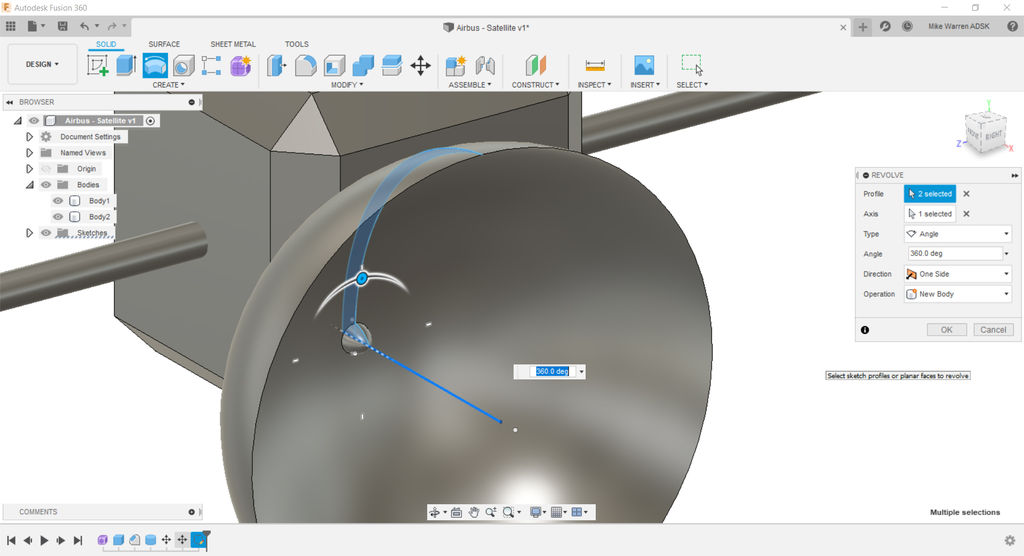Switch to the SURFACE tab
This screenshot has width=1024, height=556.
click(164, 44)
